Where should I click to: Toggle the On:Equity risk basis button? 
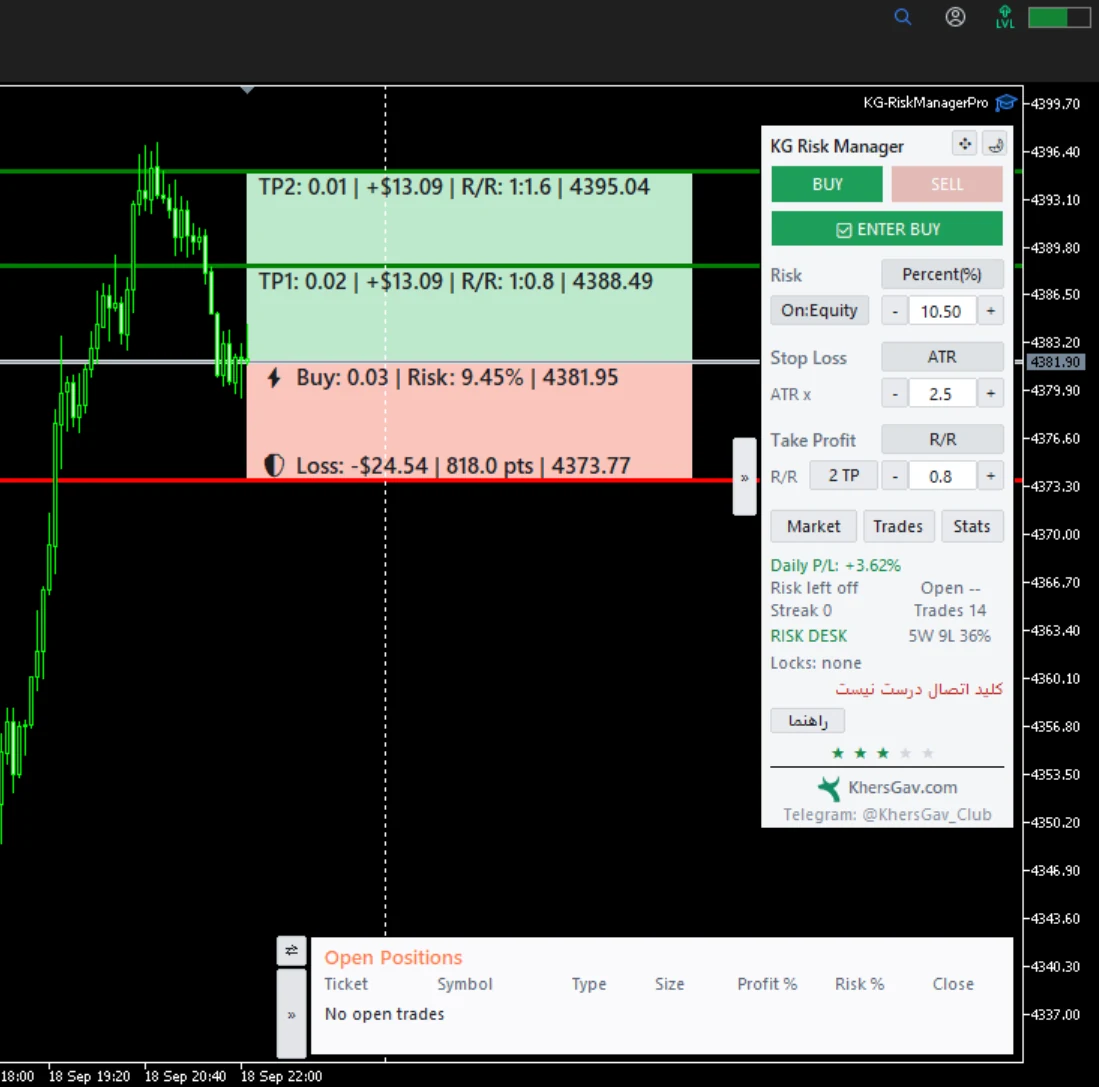(819, 310)
